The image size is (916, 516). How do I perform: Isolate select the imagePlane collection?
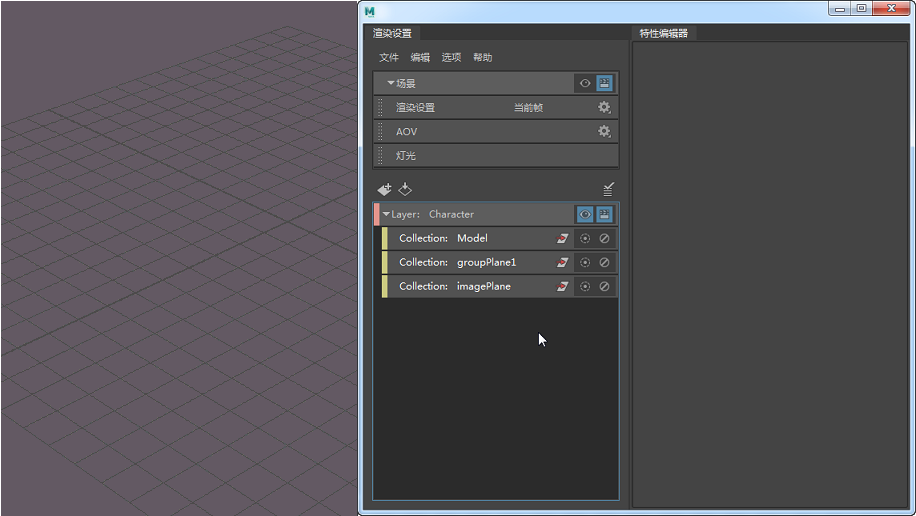(585, 286)
